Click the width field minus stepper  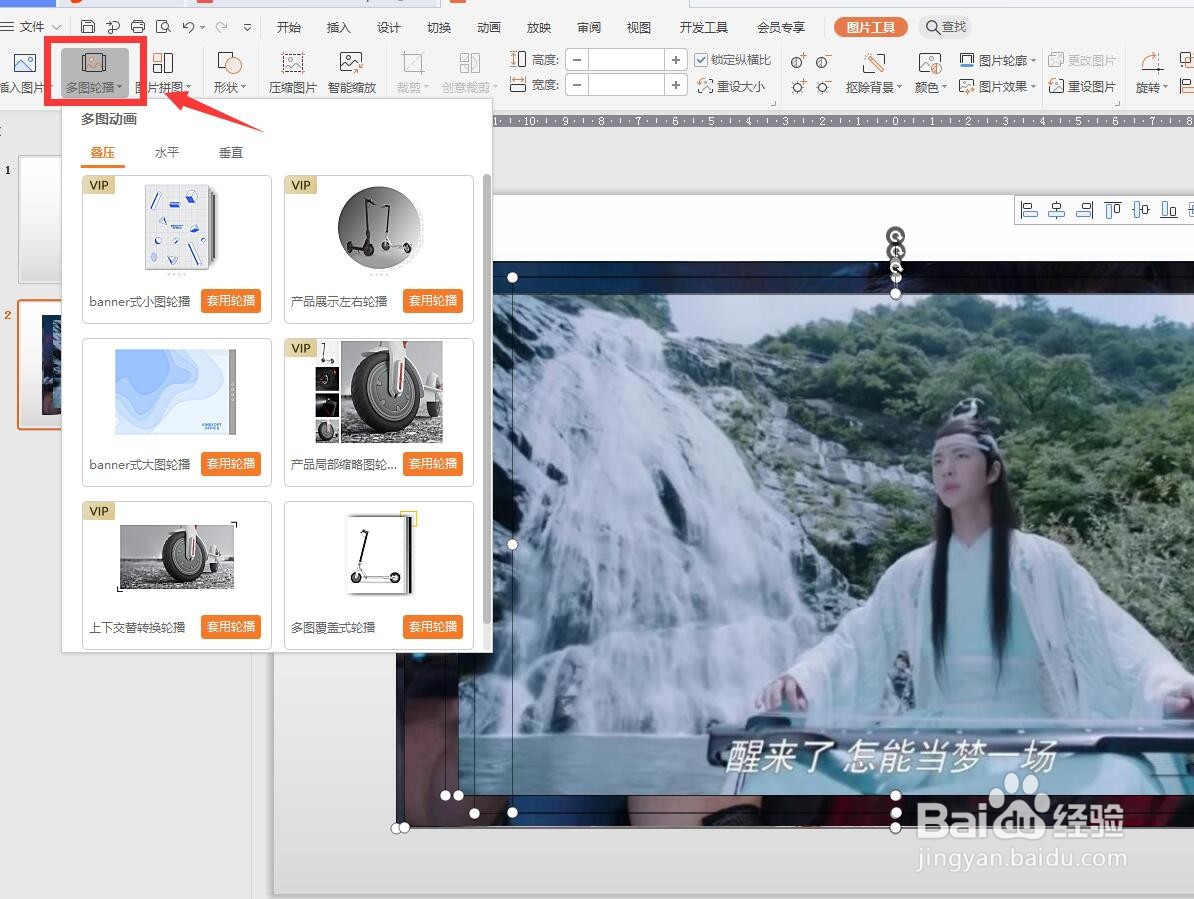[x=577, y=85]
